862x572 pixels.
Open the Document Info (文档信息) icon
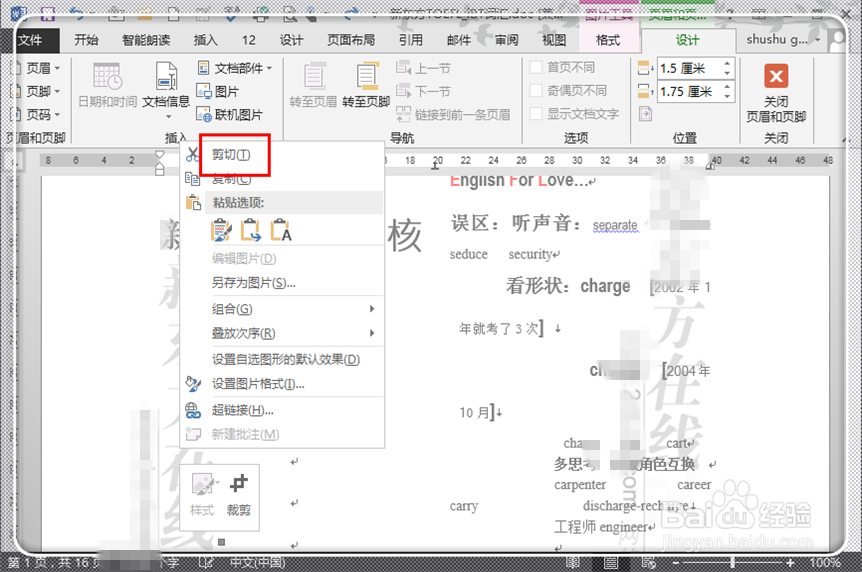click(166, 76)
